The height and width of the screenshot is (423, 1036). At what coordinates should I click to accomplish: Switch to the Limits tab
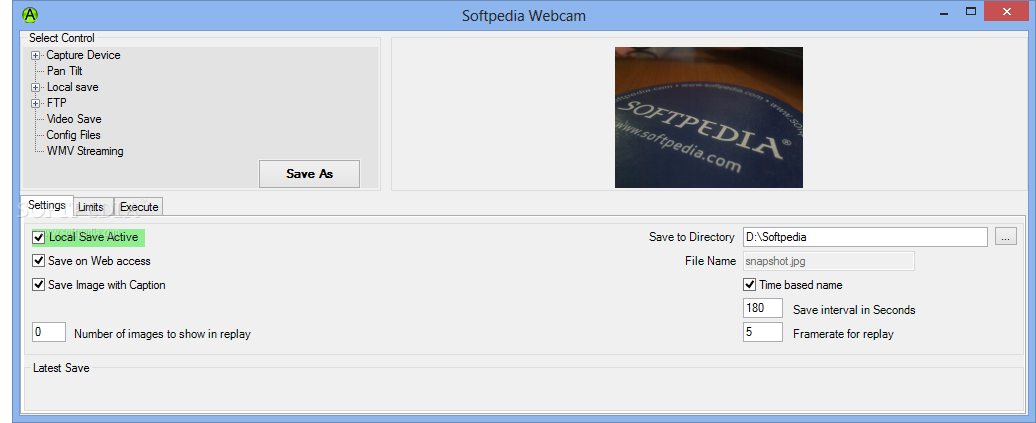91,207
